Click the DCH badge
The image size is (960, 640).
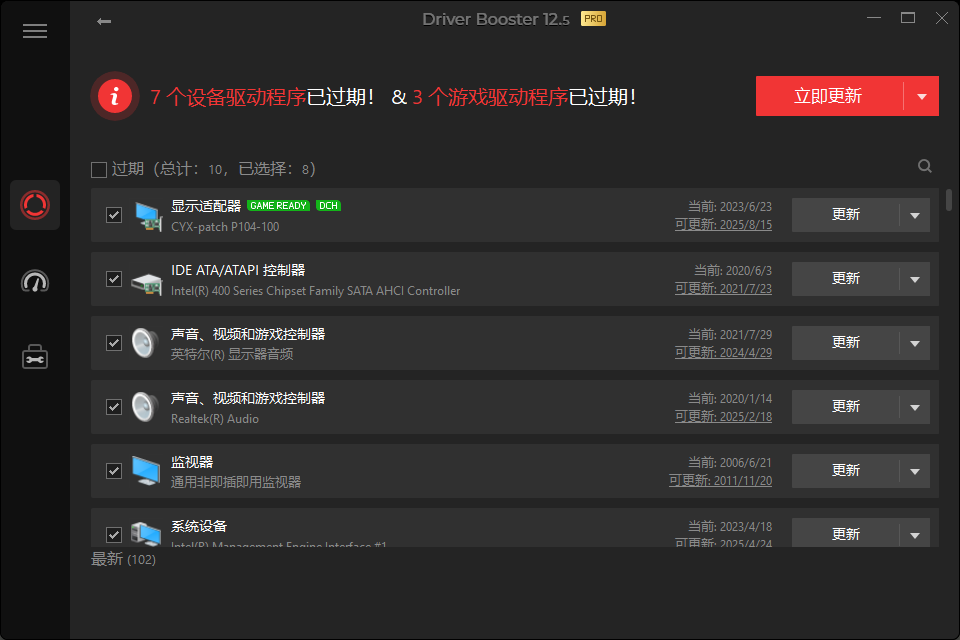click(x=328, y=206)
